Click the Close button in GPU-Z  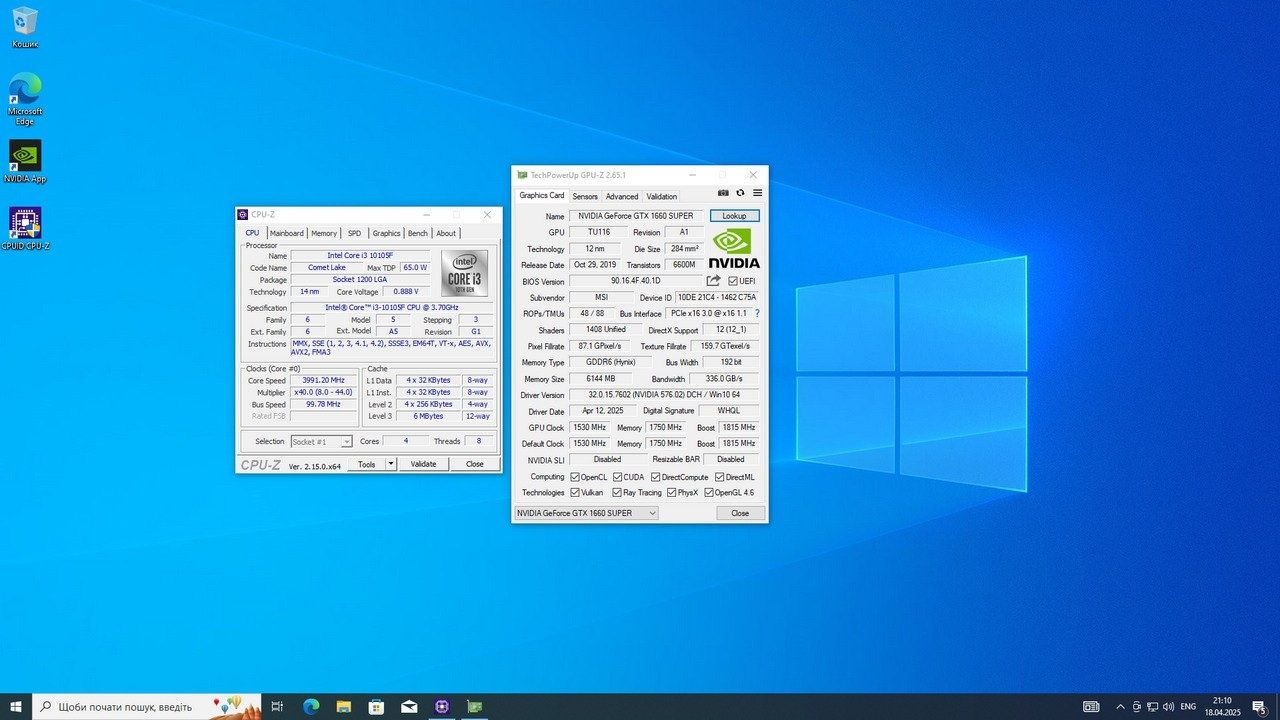click(x=740, y=513)
